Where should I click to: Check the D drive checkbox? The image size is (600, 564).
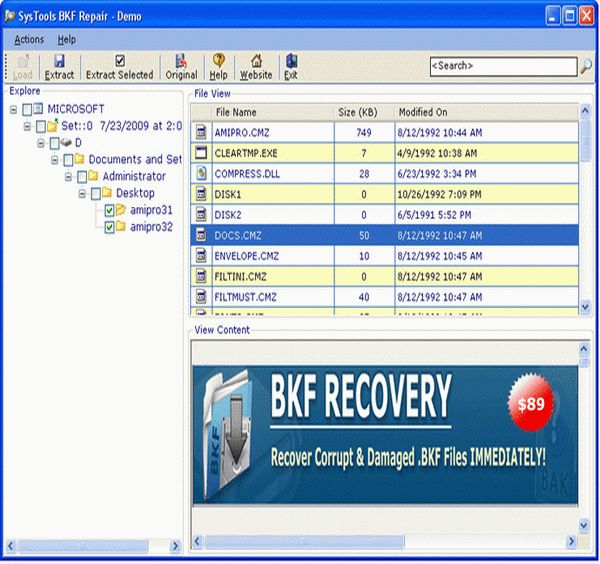(x=55, y=143)
